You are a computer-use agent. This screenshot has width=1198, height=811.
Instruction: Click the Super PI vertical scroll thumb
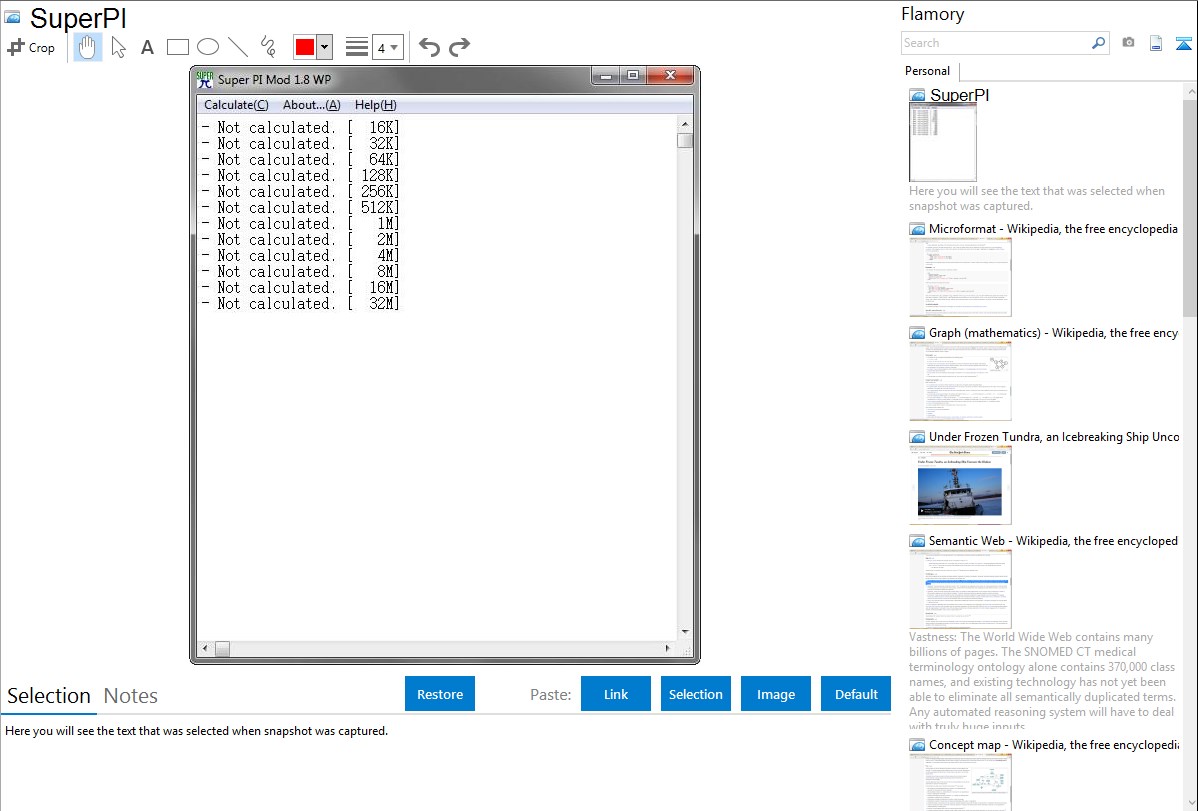(x=685, y=141)
